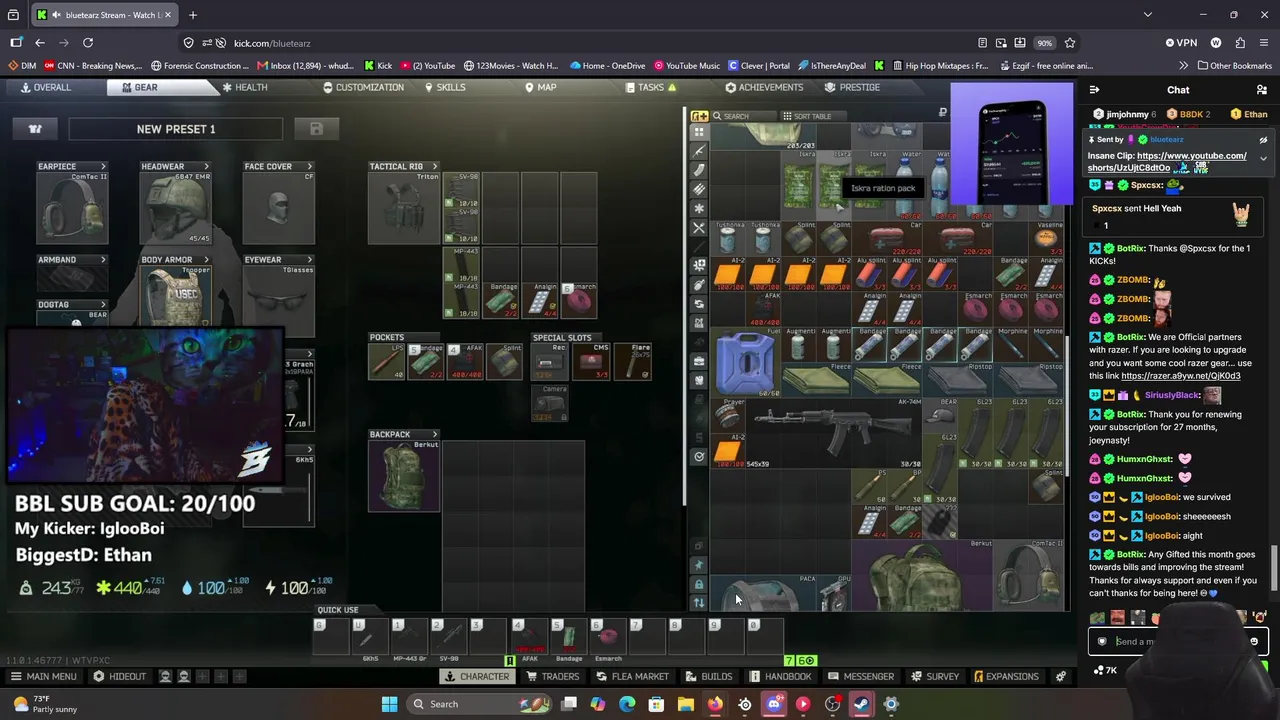Expand the Tactical Rig slot options
This screenshot has height=720, width=1280.
[x=434, y=166]
